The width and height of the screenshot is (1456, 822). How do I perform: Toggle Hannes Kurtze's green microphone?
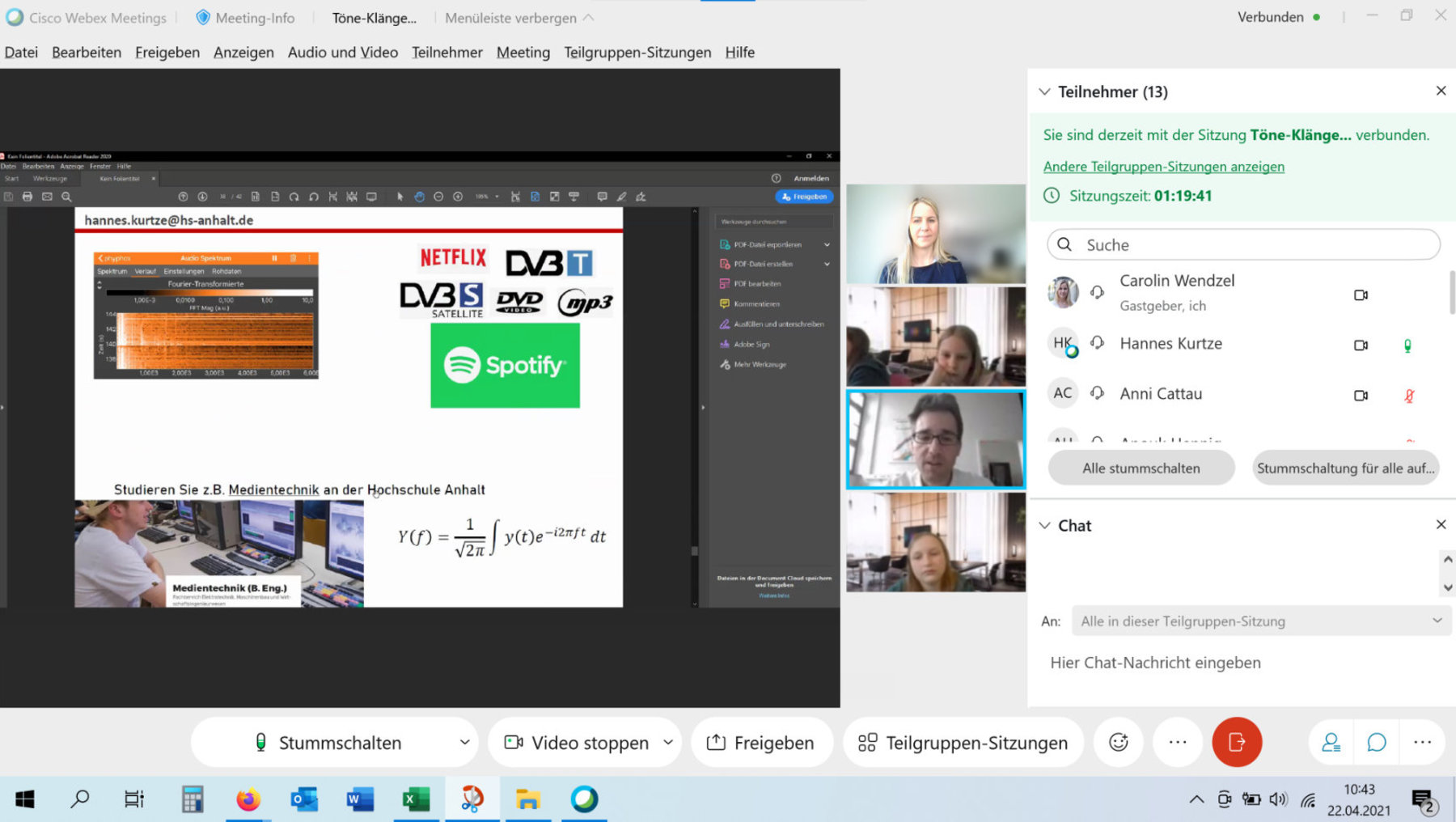[1407, 345]
